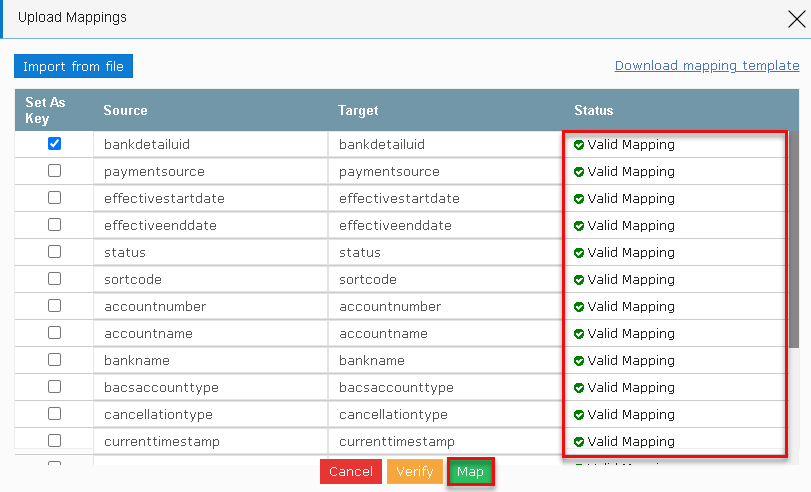Click Valid Mapping text in bankname row
The image size is (811, 492).
pyautogui.click(x=631, y=361)
